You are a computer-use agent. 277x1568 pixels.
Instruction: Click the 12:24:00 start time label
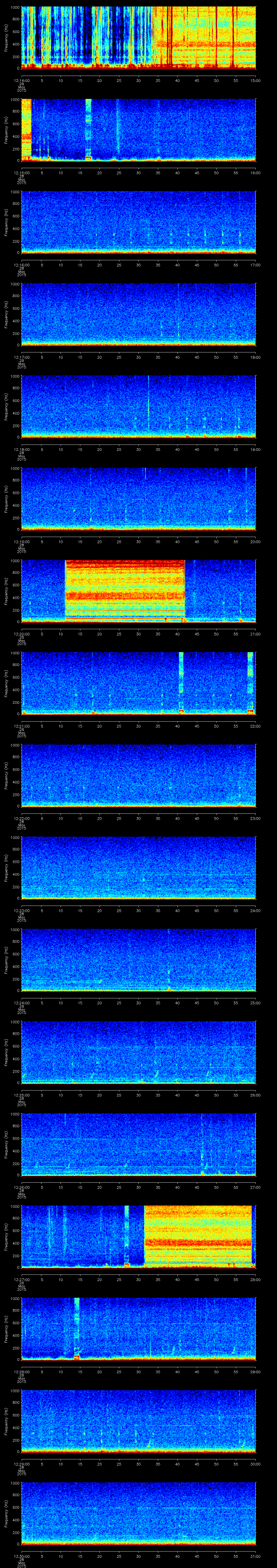(21, 1004)
